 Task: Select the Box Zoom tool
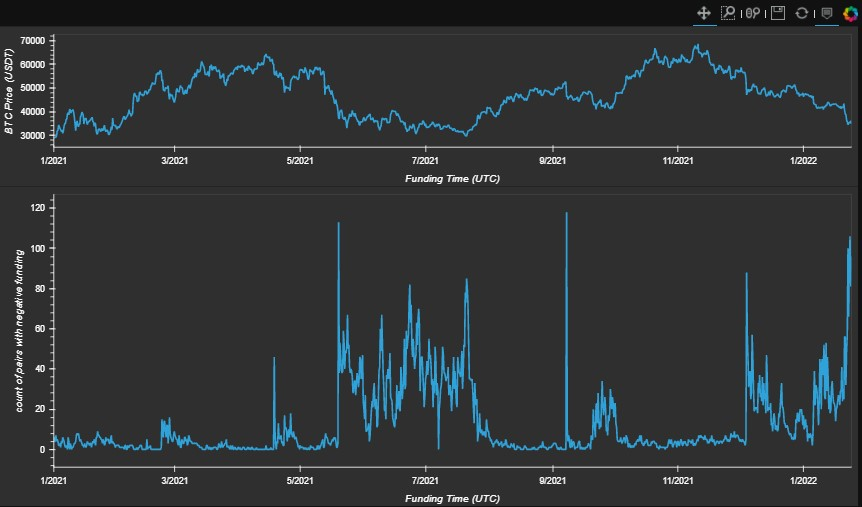[x=728, y=13]
